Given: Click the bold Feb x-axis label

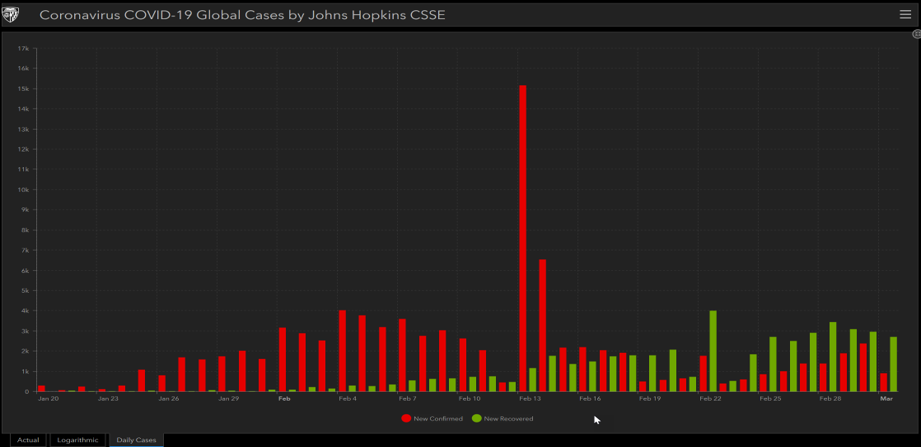Looking at the screenshot, I should click(284, 399).
